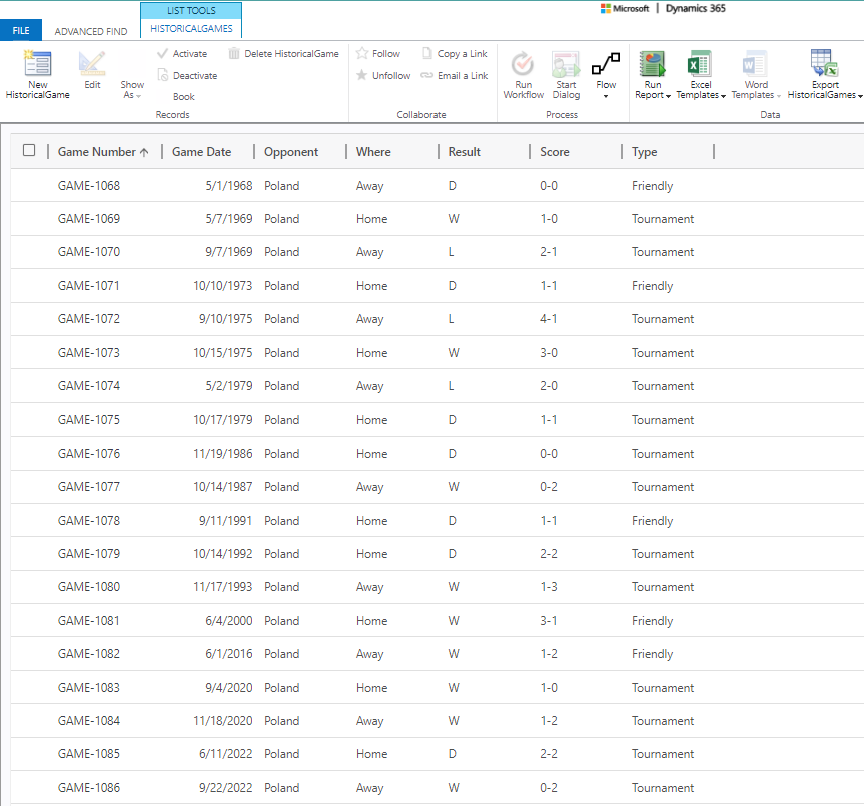864x806 pixels.
Task: Click Friendly in the GAME-1082 row
Action: tap(652, 653)
